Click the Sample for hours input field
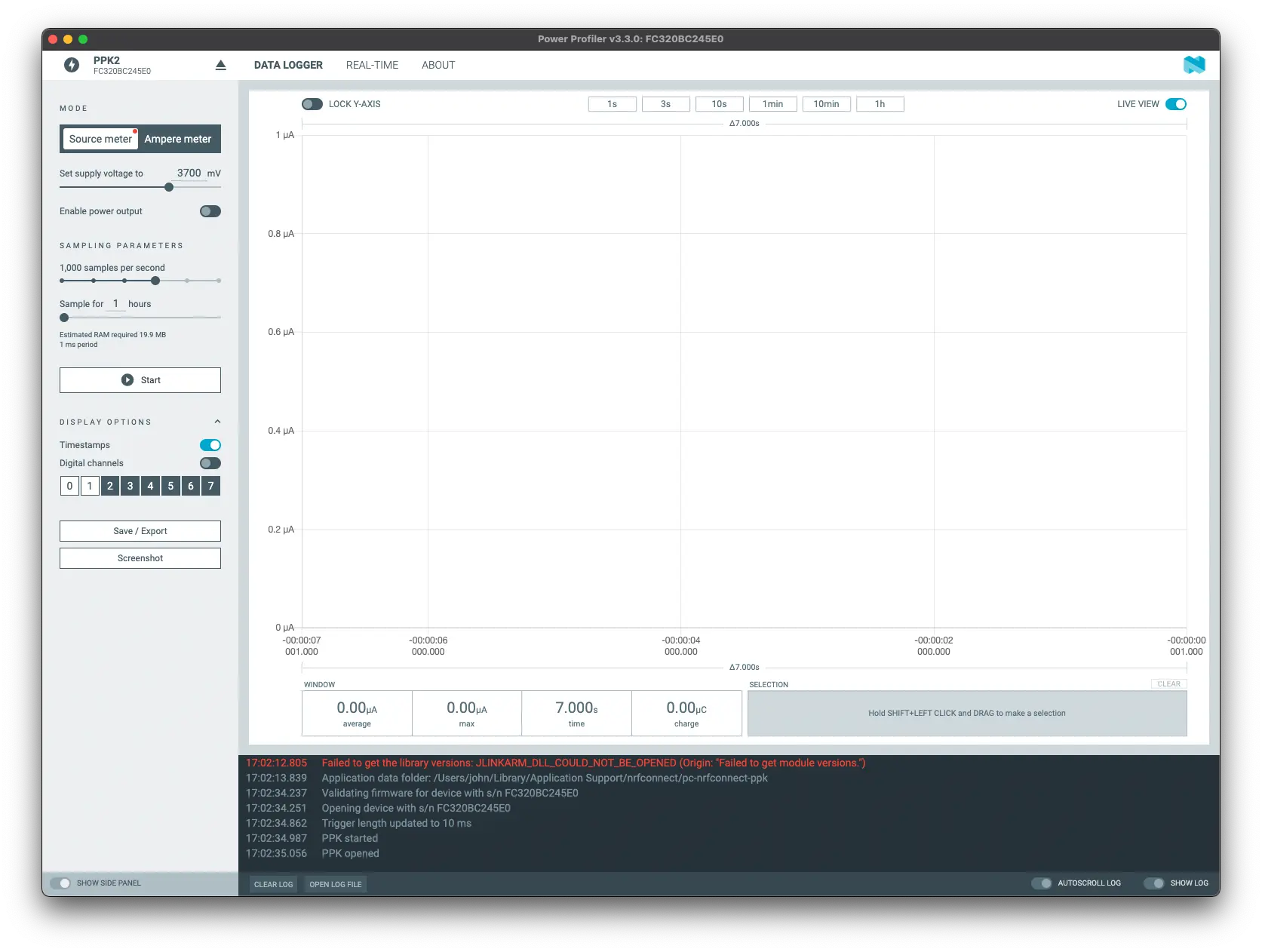The height and width of the screenshot is (952, 1262). point(115,304)
